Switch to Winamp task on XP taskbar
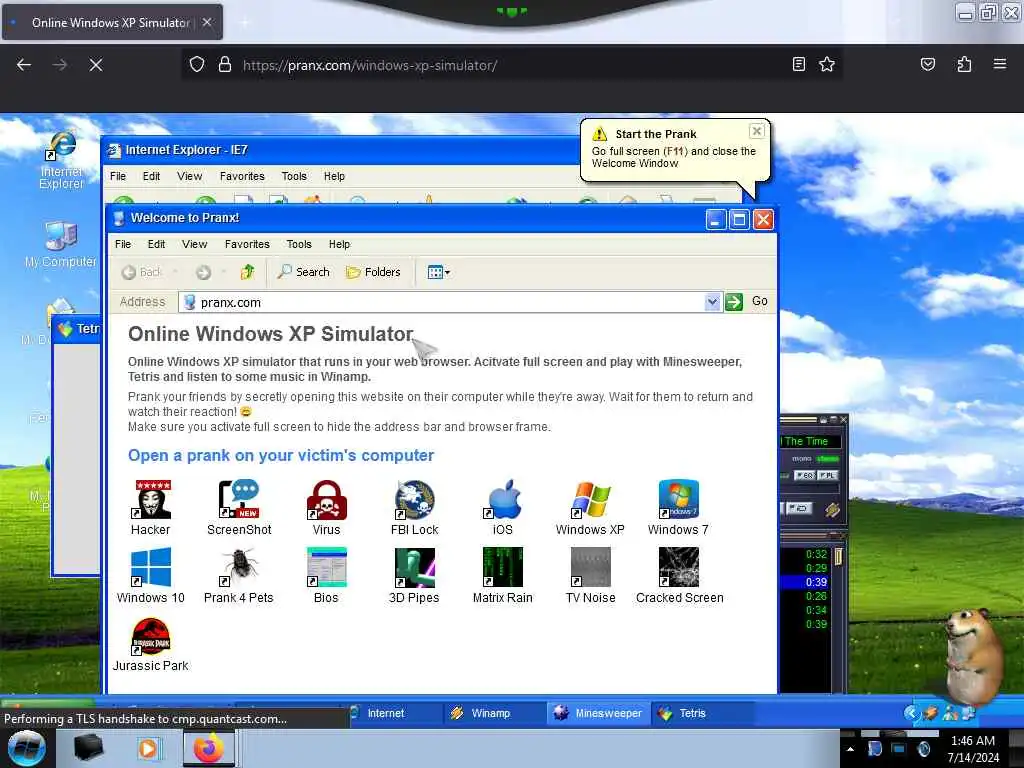 (494, 713)
